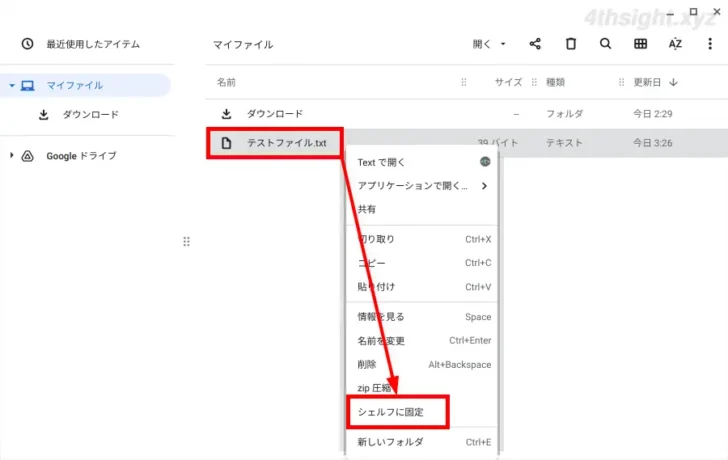
Task: Click the 開く button label
Action: point(481,44)
